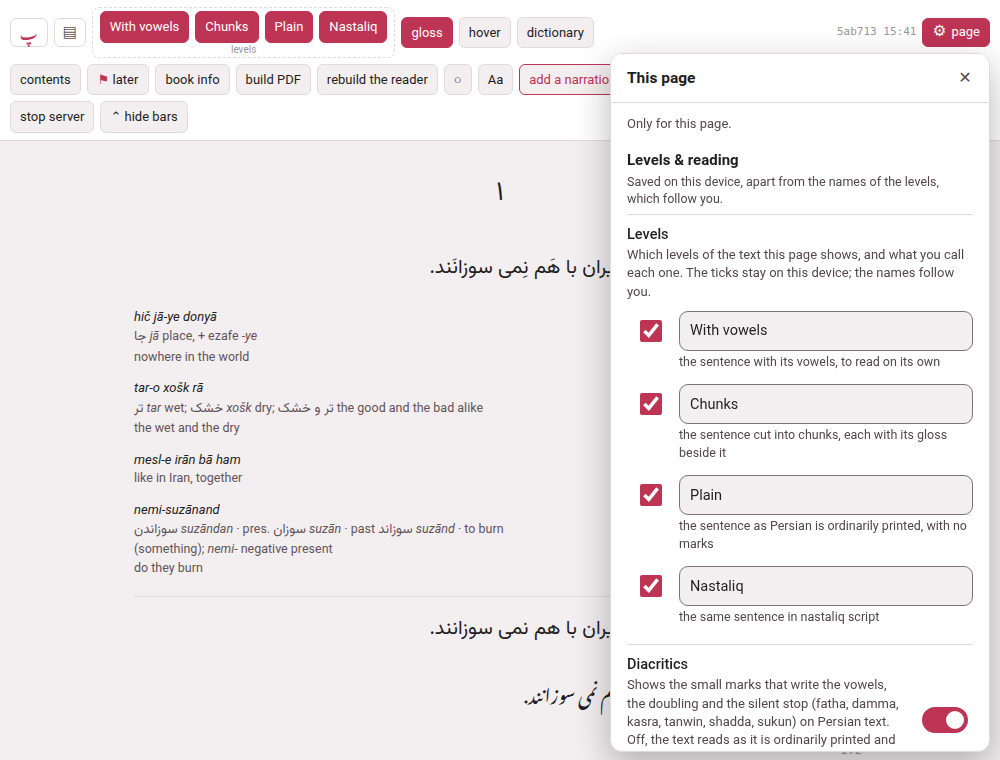Viewport: 1000px width, 760px height.
Task: Open the Aa font settings button
Action: (496, 80)
